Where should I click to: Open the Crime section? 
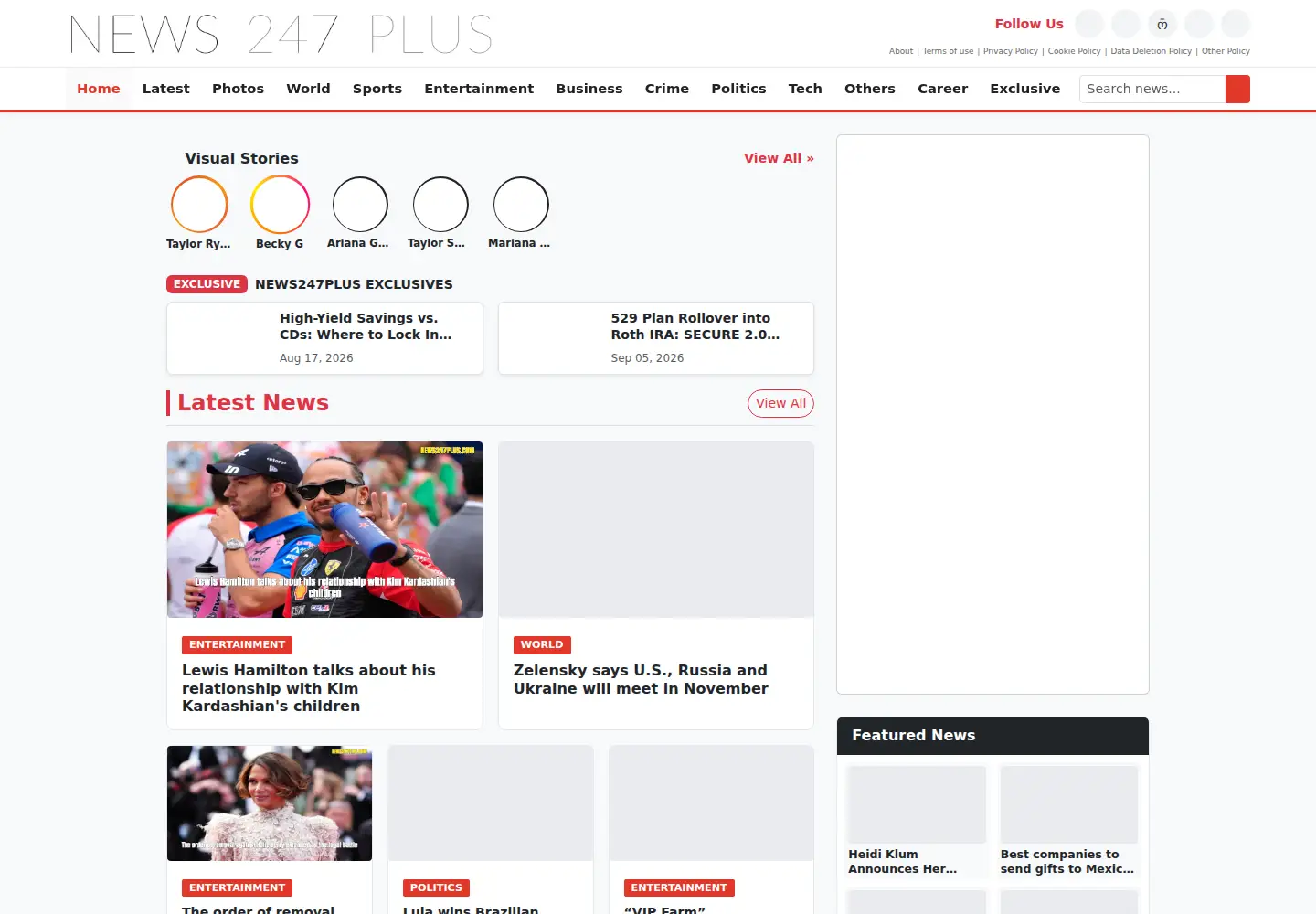click(667, 89)
